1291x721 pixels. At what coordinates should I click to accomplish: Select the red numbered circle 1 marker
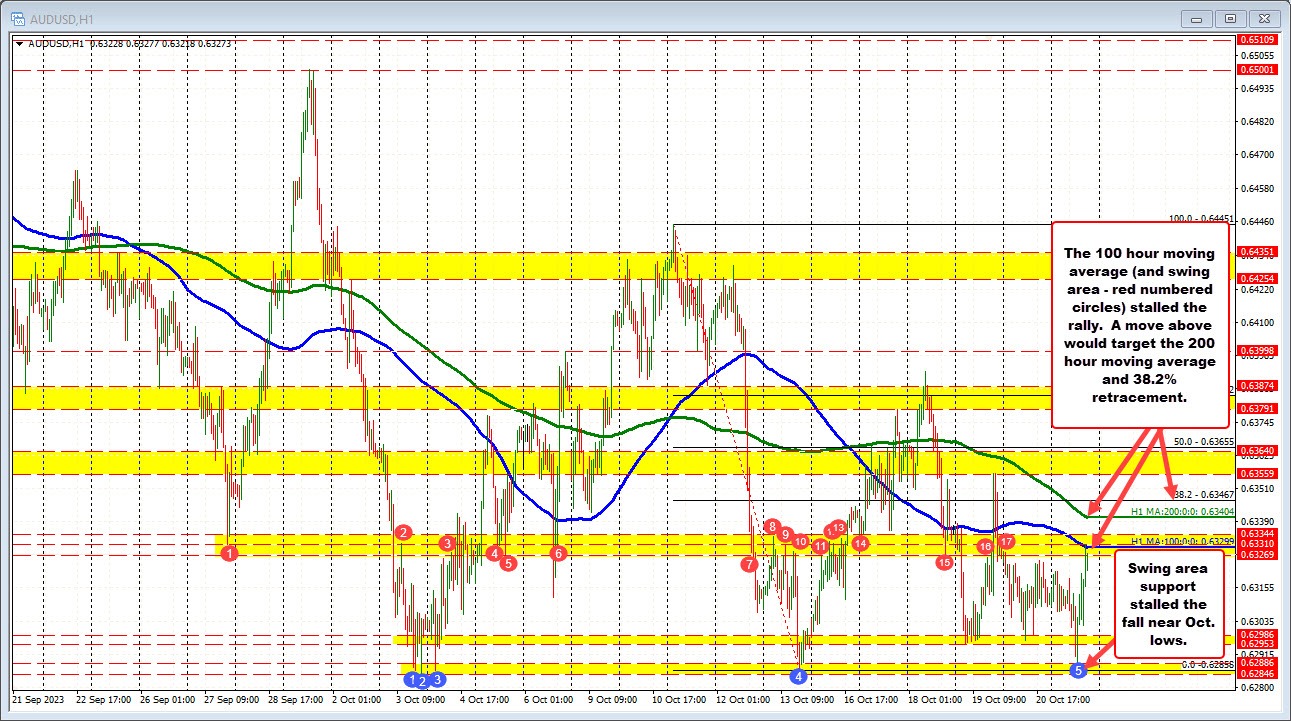point(227,551)
